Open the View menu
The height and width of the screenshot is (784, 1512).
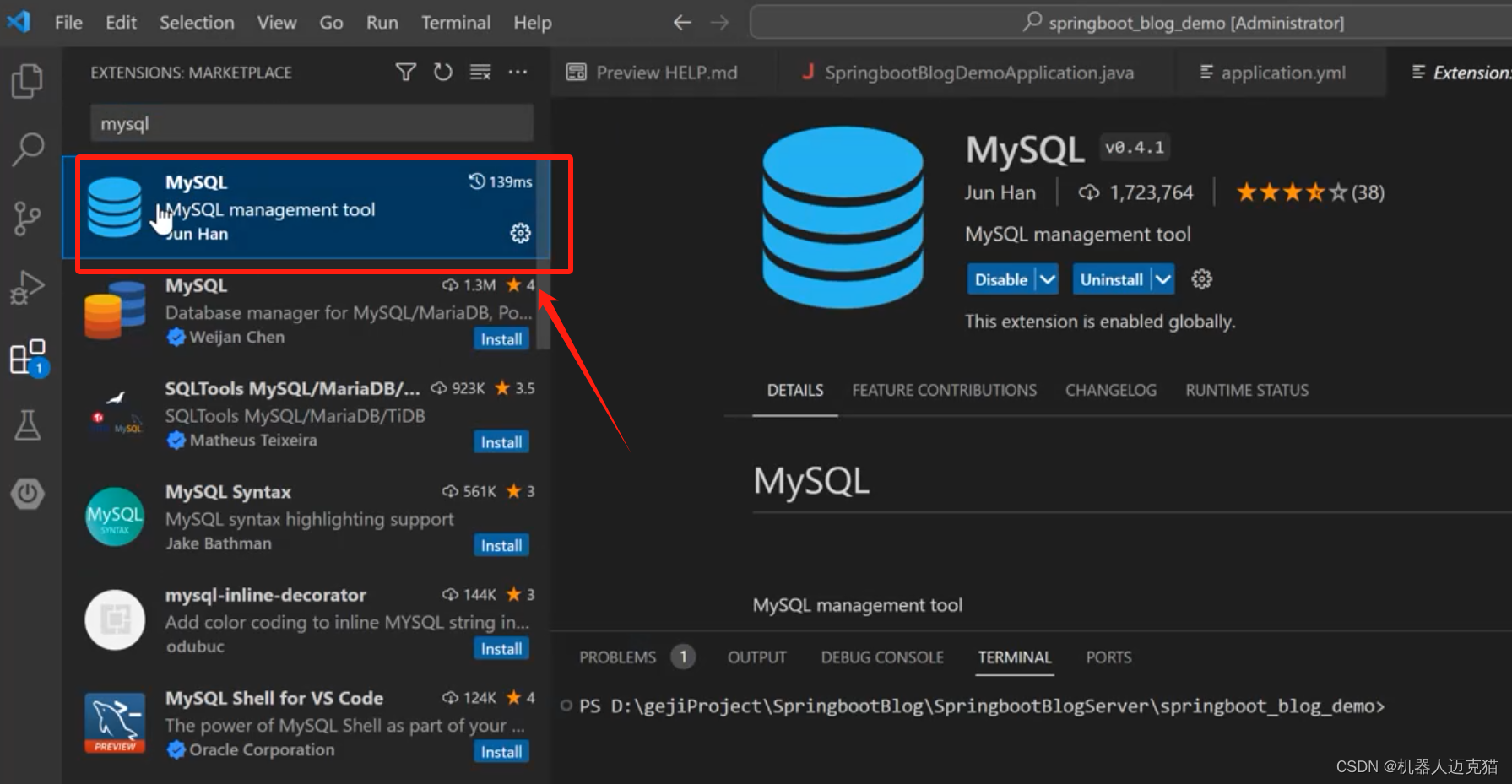277,23
